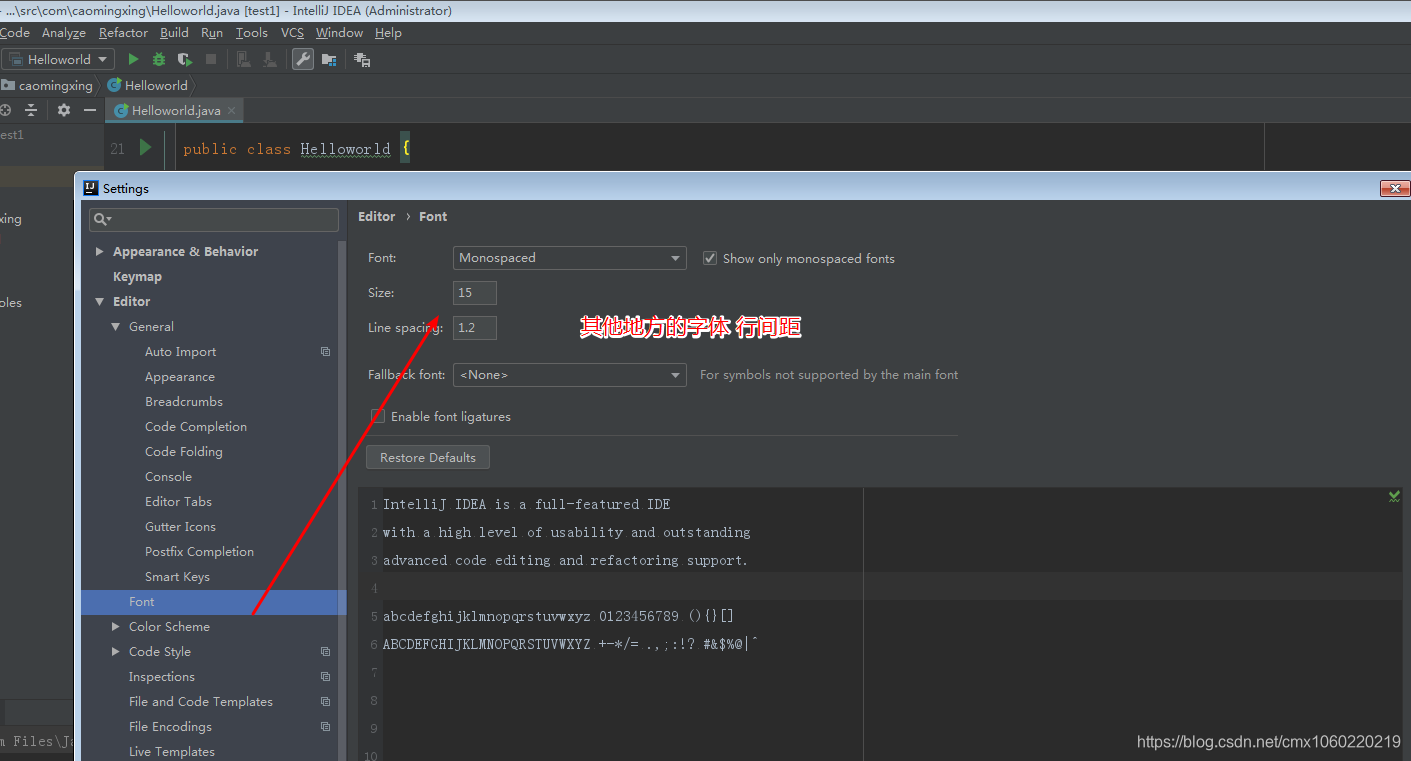This screenshot has height=761, width=1411.
Task: Collapse the General tree node
Action: (116, 327)
